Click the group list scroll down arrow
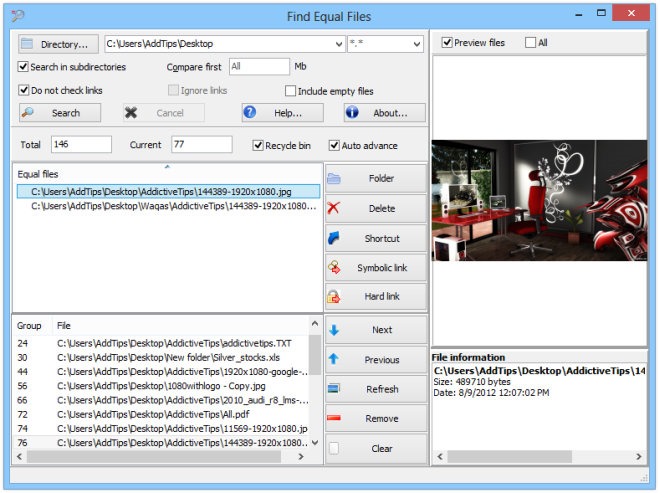Viewport: 660px width, 493px height. tap(315, 442)
